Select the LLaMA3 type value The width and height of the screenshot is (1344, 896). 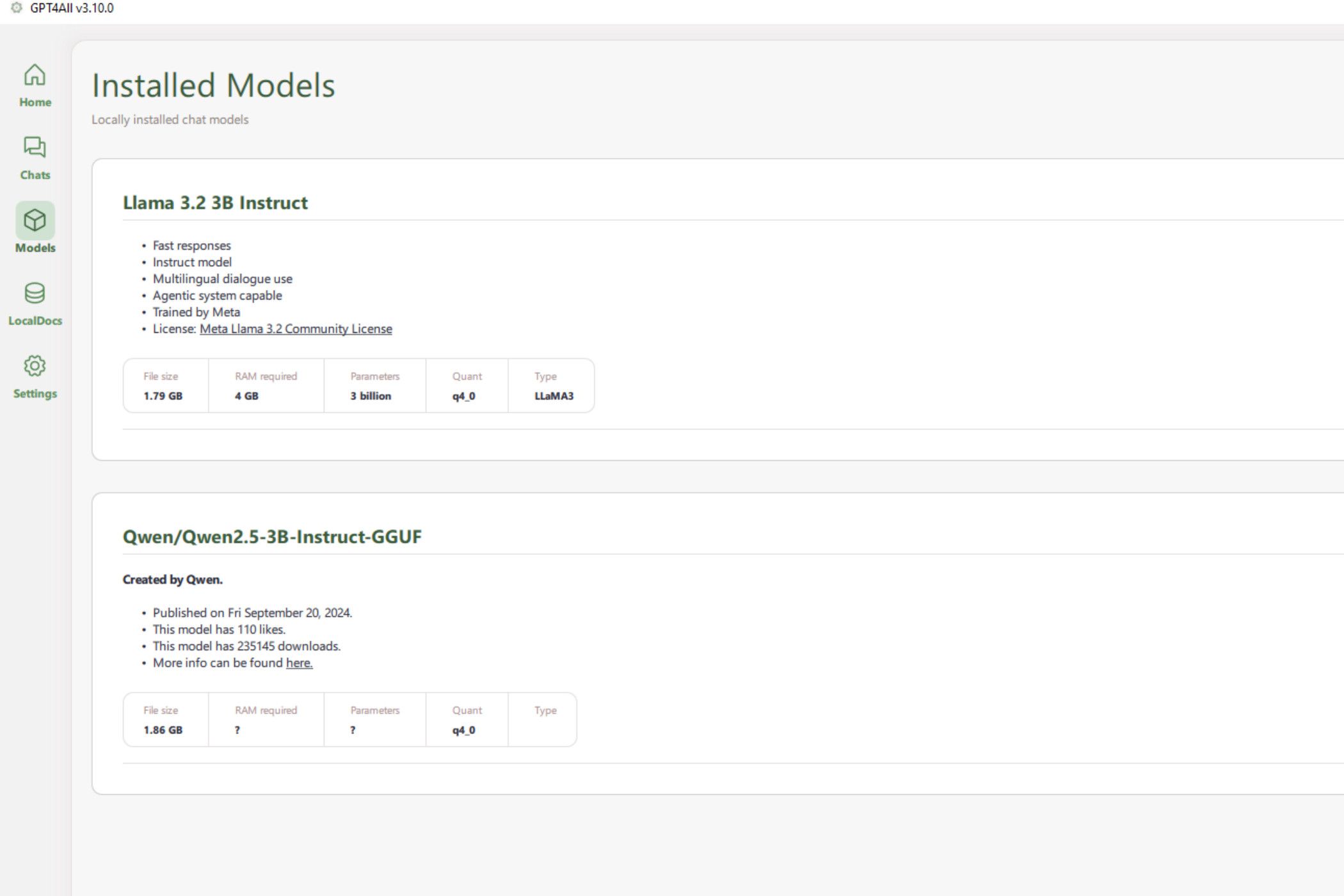554,396
